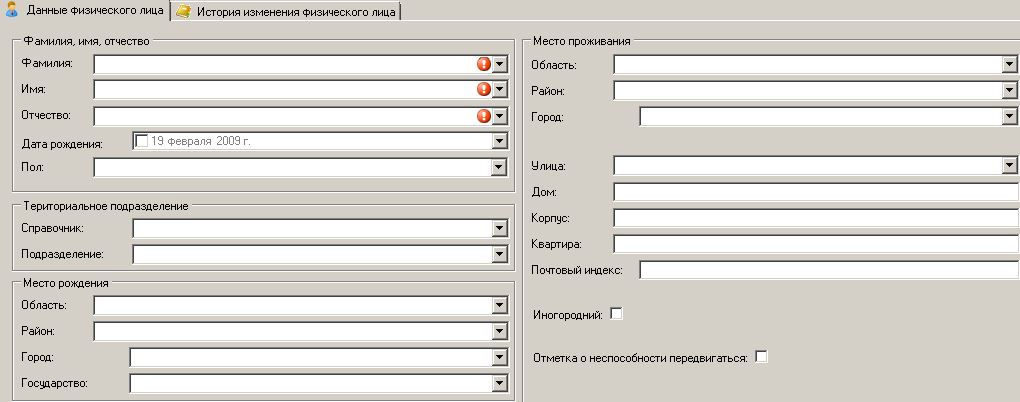Select the Данные физического лица tab
Viewport: 1020px width, 402px height.
tap(85, 10)
